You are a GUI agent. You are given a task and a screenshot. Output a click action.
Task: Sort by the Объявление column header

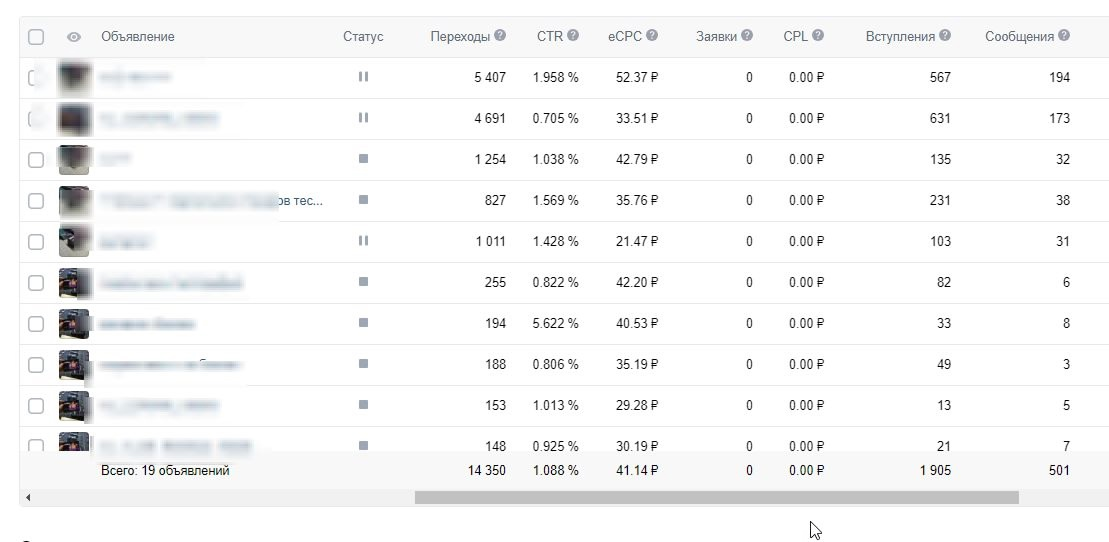[x=138, y=36]
